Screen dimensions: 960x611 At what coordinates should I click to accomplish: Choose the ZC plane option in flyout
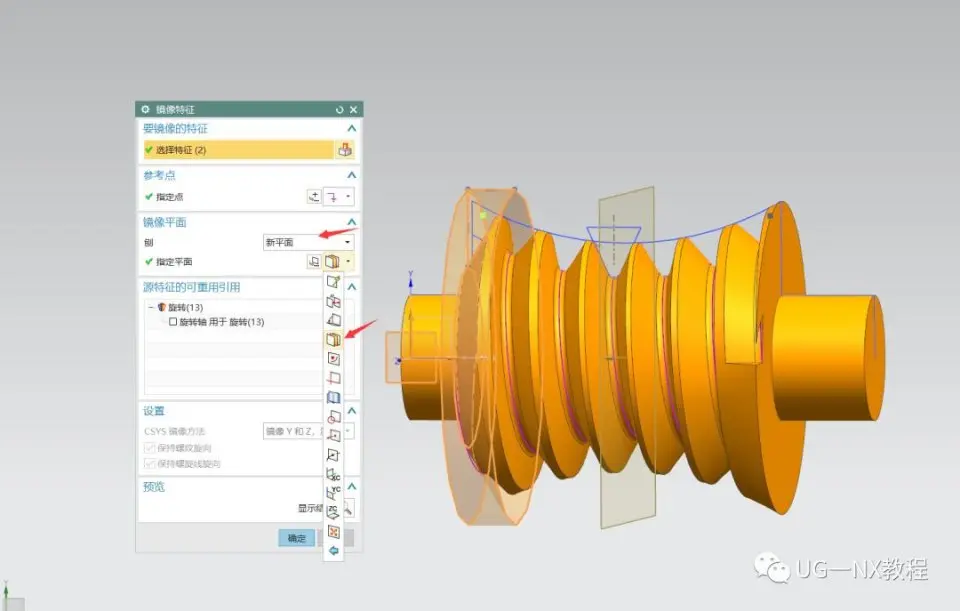[333, 512]
